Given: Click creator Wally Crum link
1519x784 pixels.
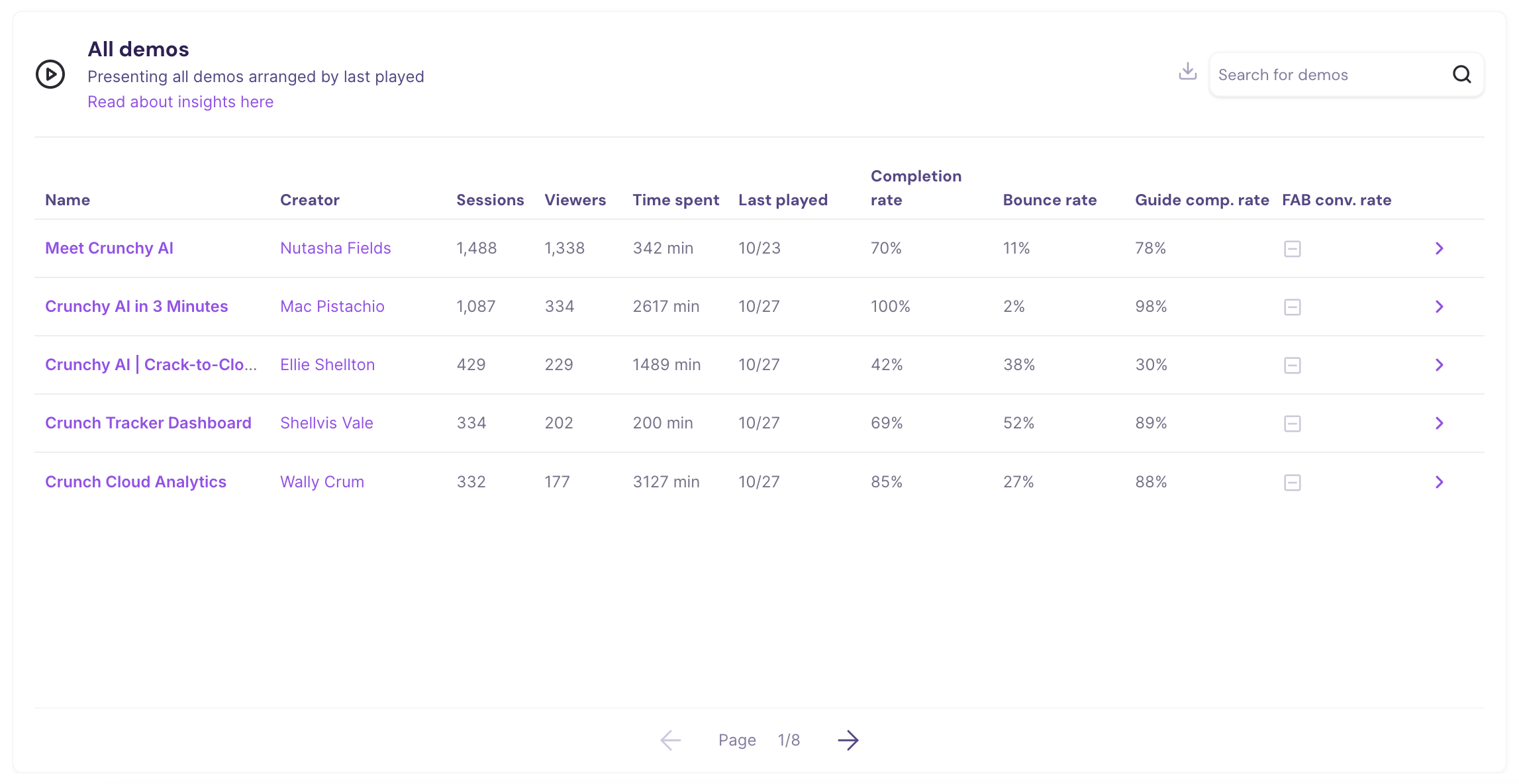Looking at the screenshot, I should (x=322, y=482).
